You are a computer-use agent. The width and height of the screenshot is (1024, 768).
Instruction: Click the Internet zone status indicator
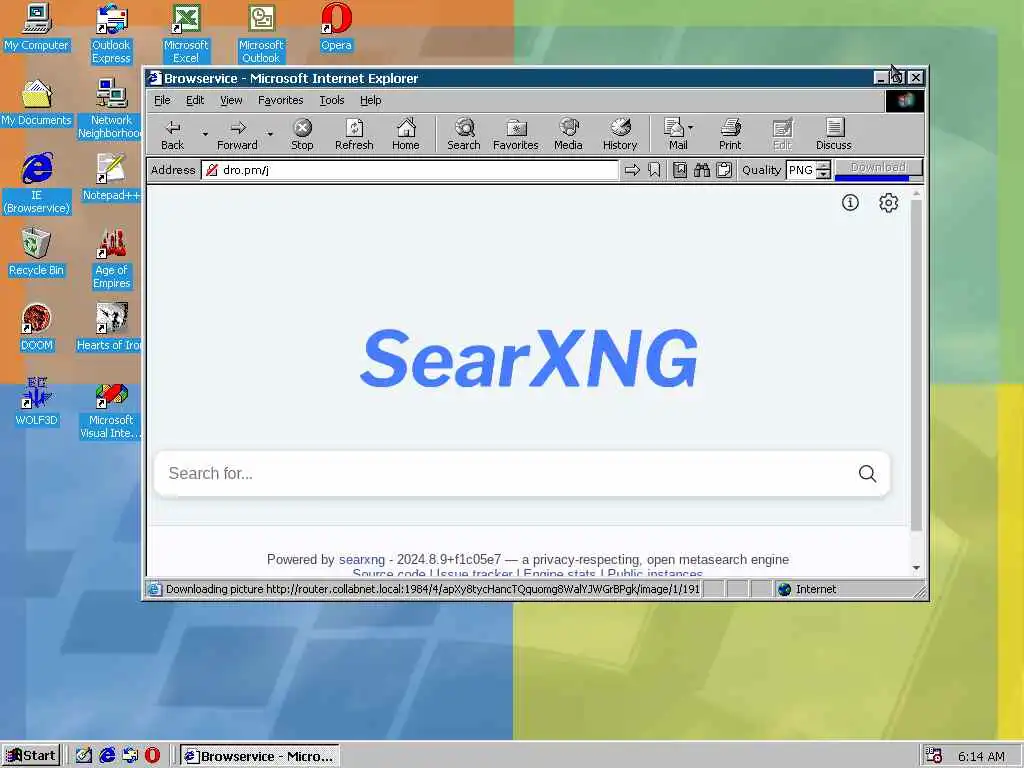click(807, 589)
